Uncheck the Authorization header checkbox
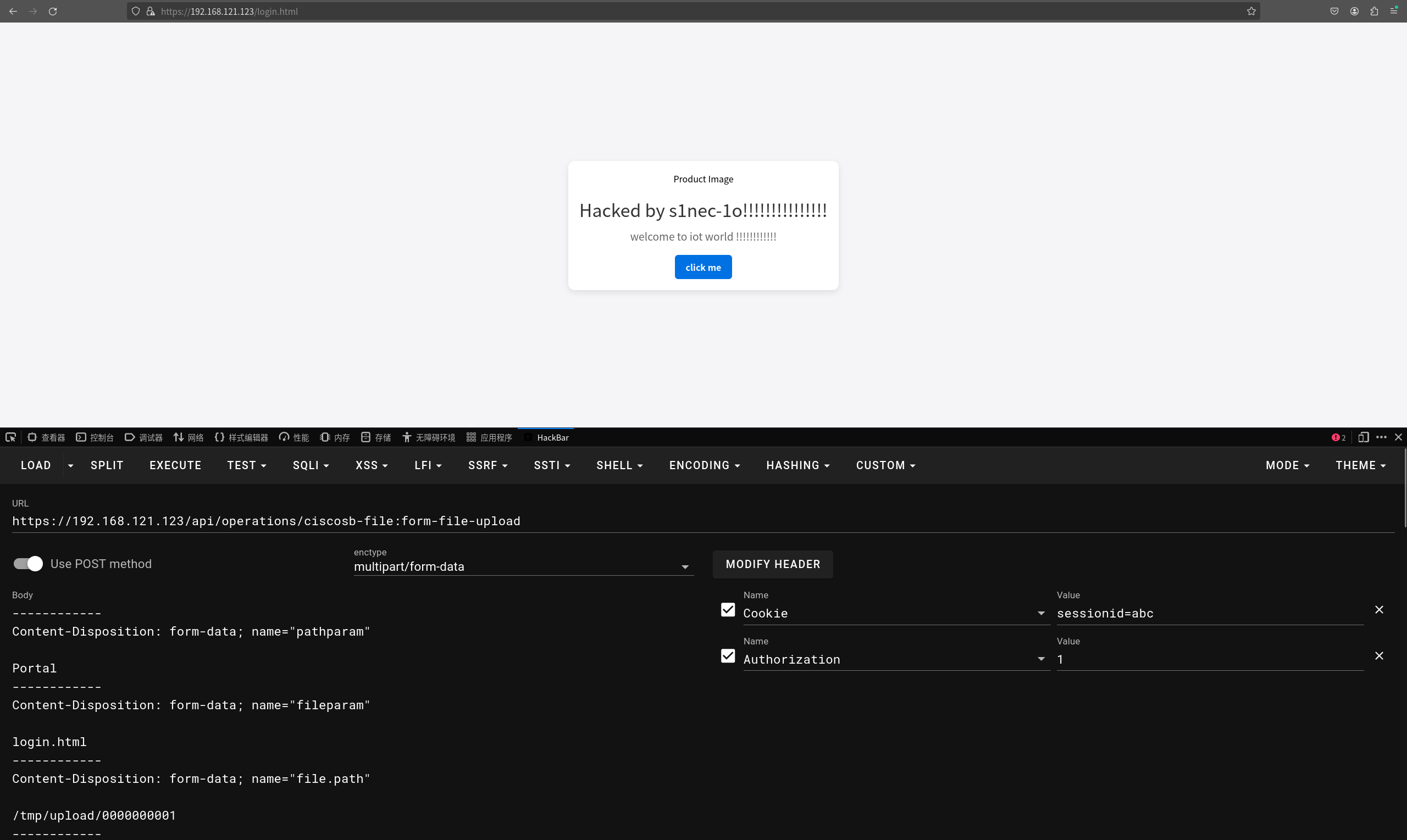1407x840 pixels. (728, 656)
